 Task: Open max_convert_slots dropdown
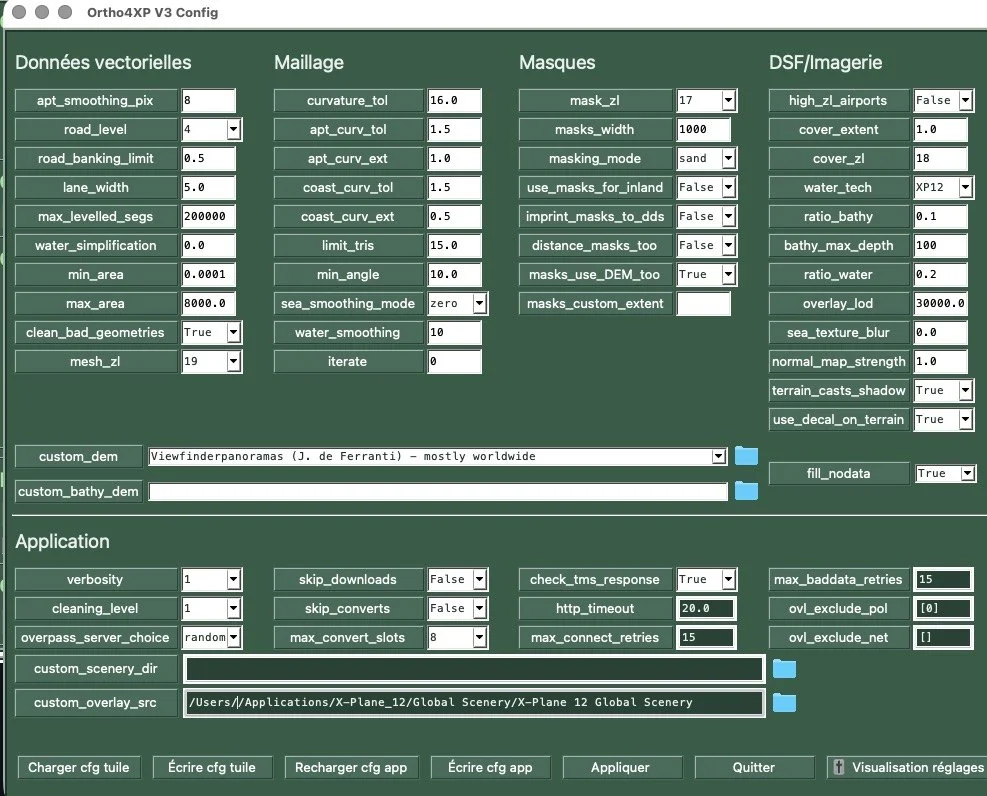(480, 637)
